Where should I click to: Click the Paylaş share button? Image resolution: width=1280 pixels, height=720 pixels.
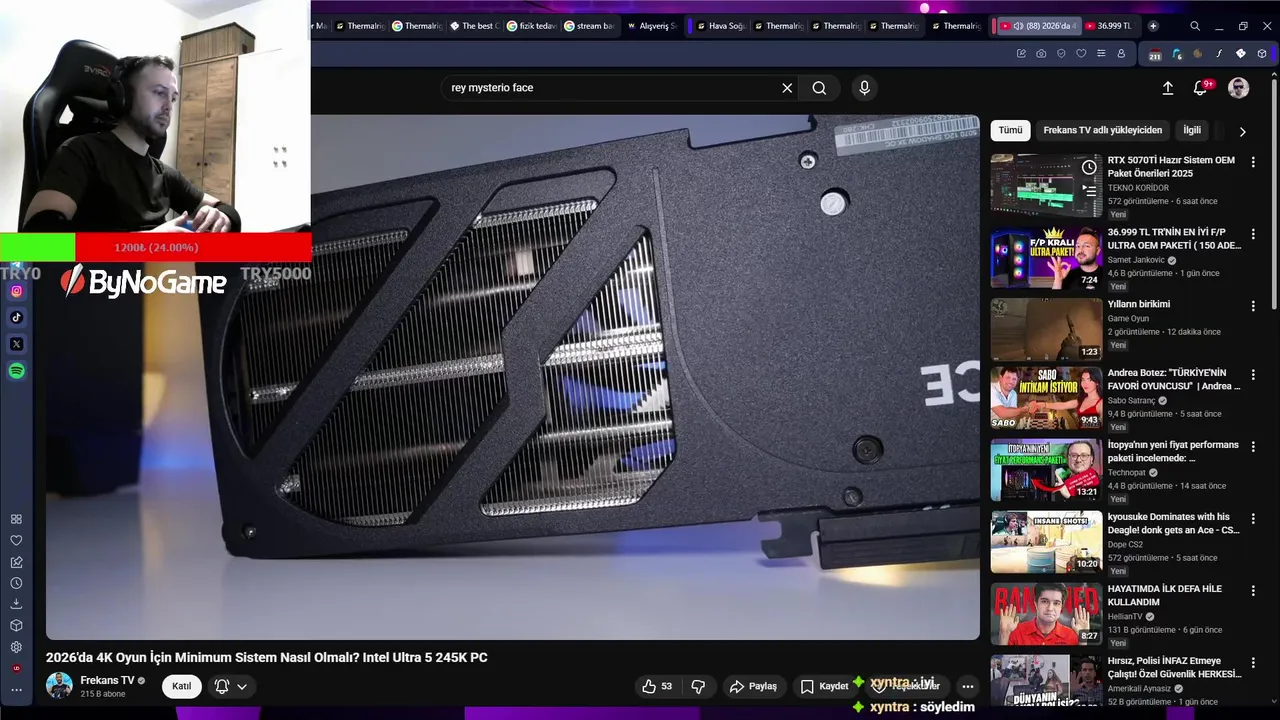(753, 686)
